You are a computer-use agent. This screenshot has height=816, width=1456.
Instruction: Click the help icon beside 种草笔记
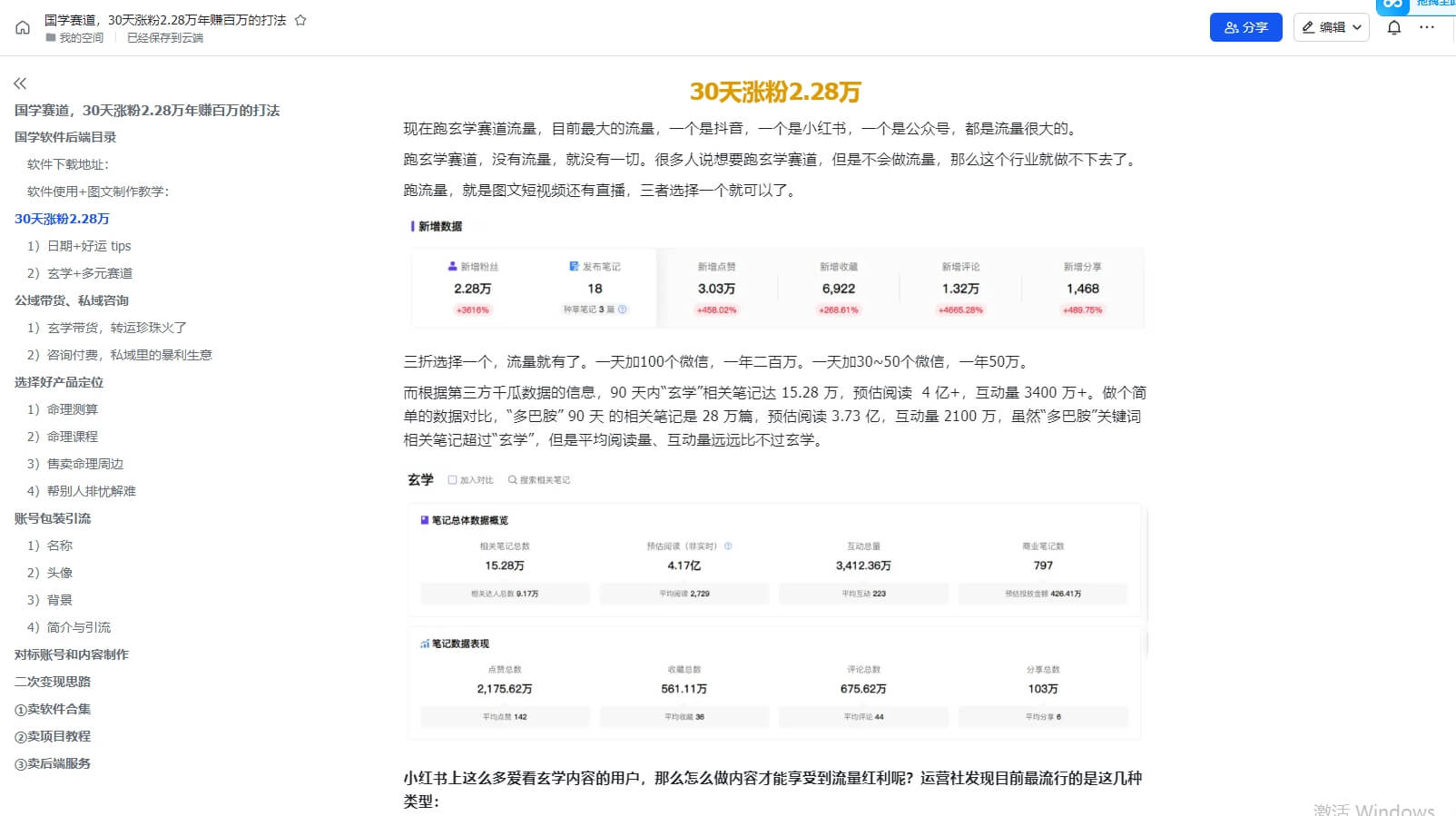pyautogui.click(x=623, y=310)
